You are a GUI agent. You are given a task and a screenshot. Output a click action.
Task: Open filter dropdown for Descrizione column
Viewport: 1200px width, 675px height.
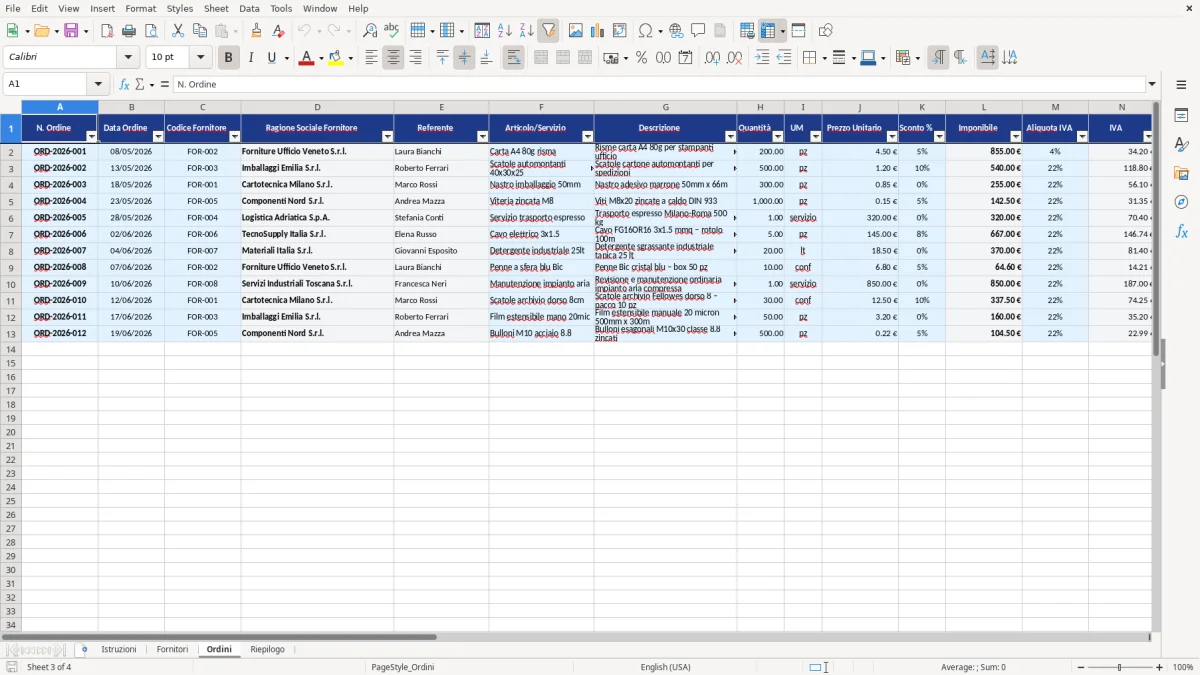[730, 136]
